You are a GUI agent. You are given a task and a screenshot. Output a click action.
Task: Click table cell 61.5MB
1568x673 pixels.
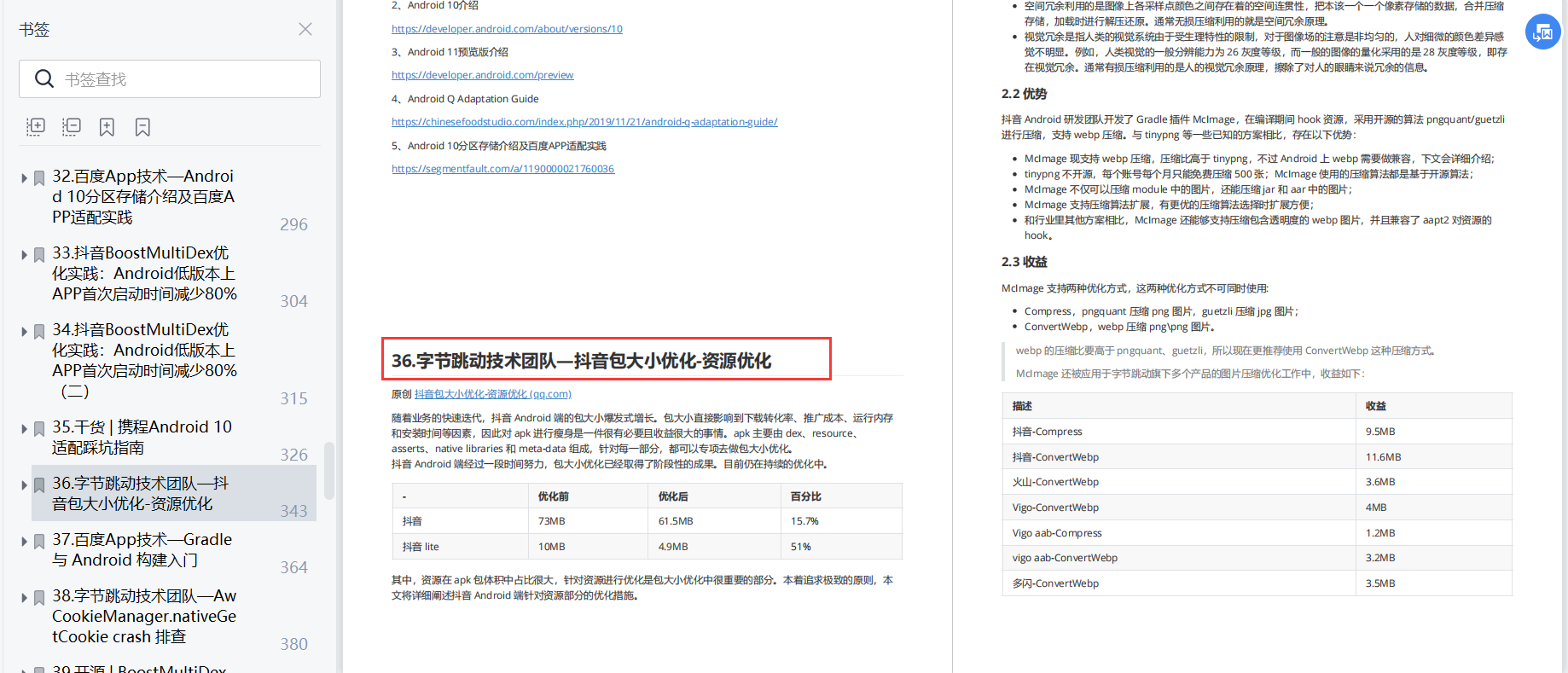click(x=714, y=521)
